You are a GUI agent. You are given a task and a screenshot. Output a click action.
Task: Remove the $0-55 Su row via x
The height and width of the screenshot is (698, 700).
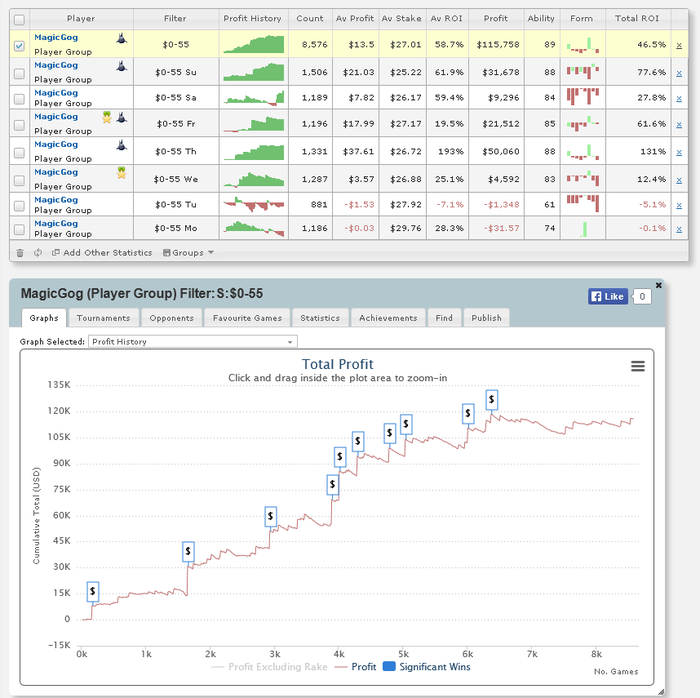coord(679,73)
